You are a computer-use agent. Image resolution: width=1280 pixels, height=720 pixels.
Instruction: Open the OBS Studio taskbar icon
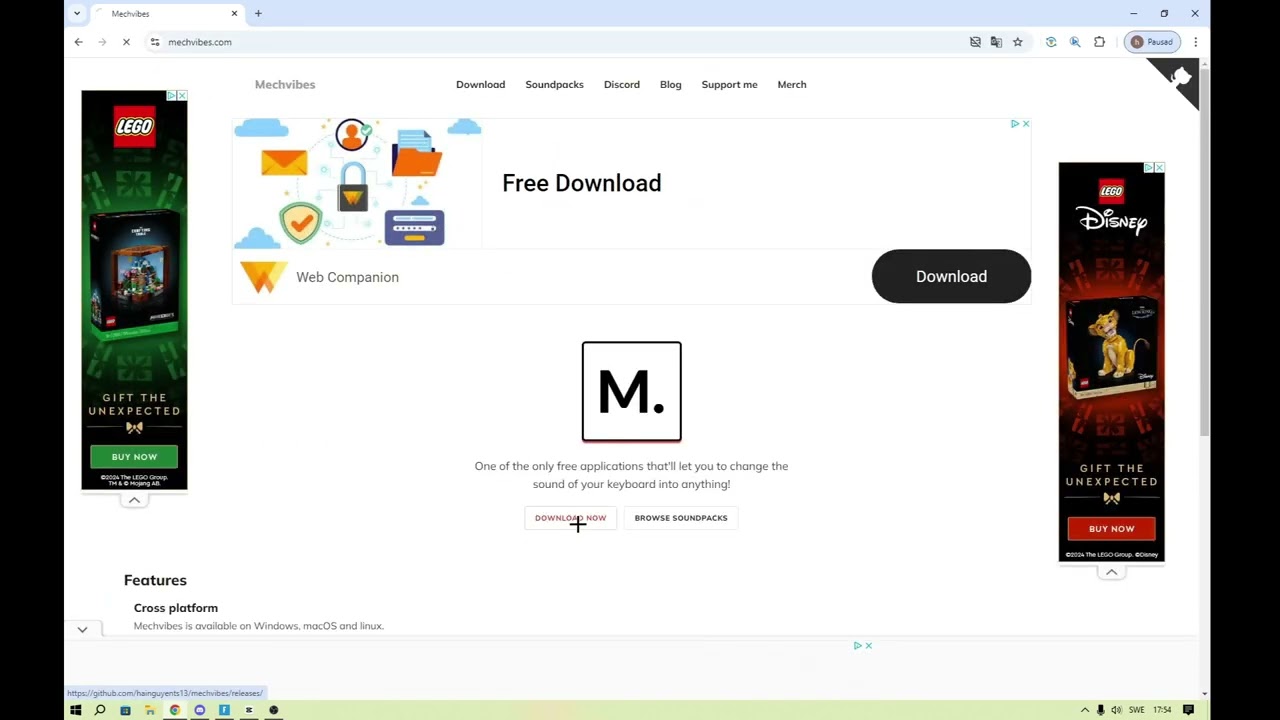273,710
